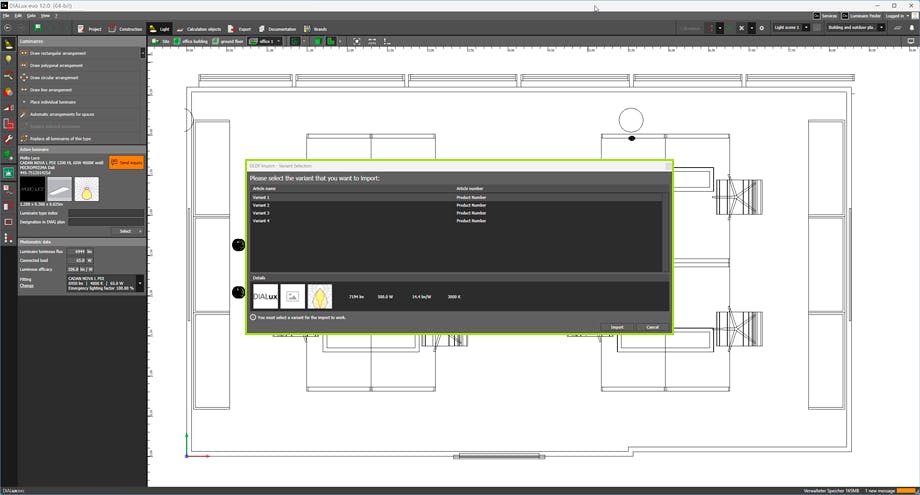Click the luminaire product photo thumbnail
Screen dimensions: 920x495
tap(60, 189)
